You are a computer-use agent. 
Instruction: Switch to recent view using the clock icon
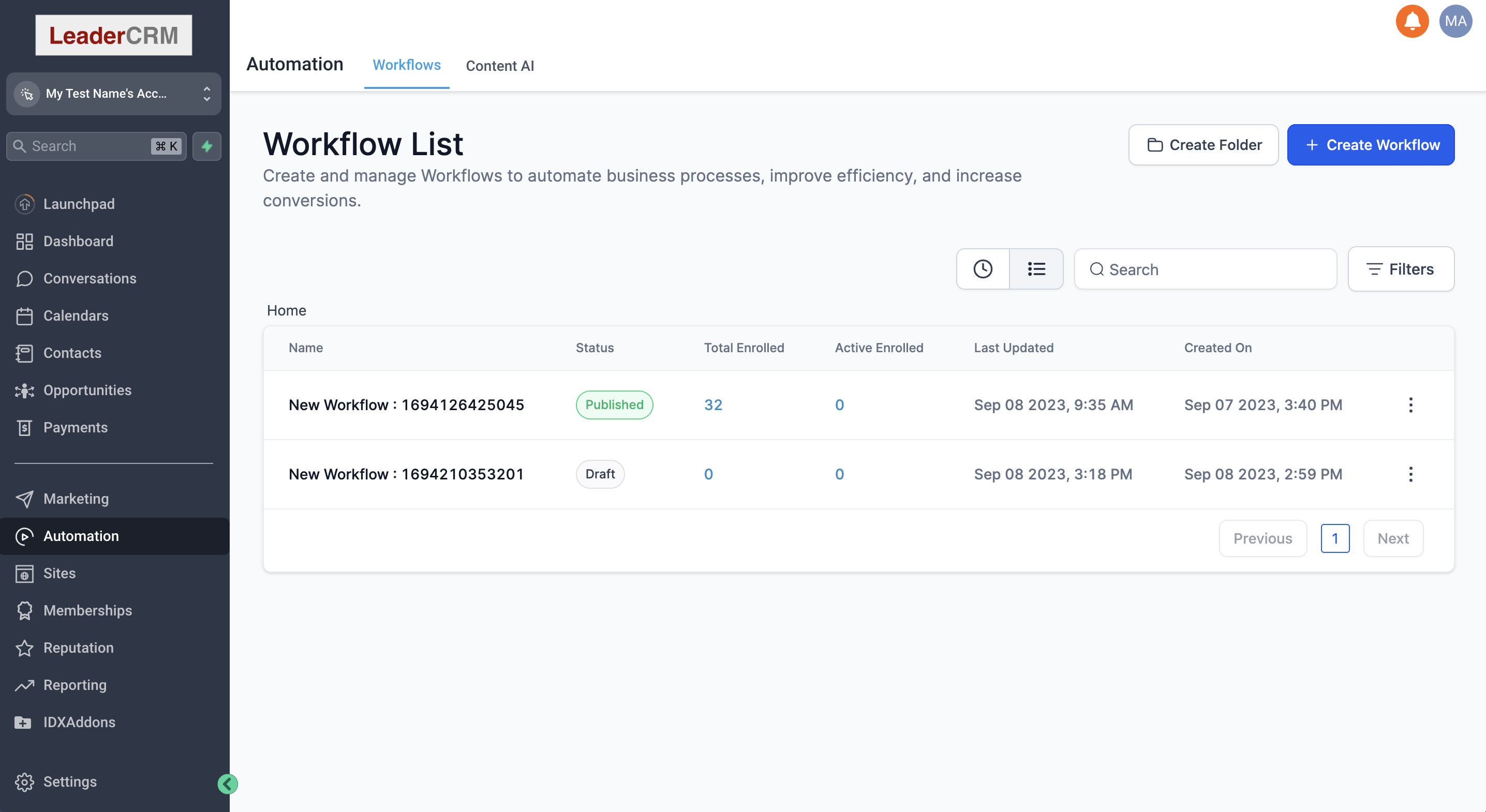983,269
